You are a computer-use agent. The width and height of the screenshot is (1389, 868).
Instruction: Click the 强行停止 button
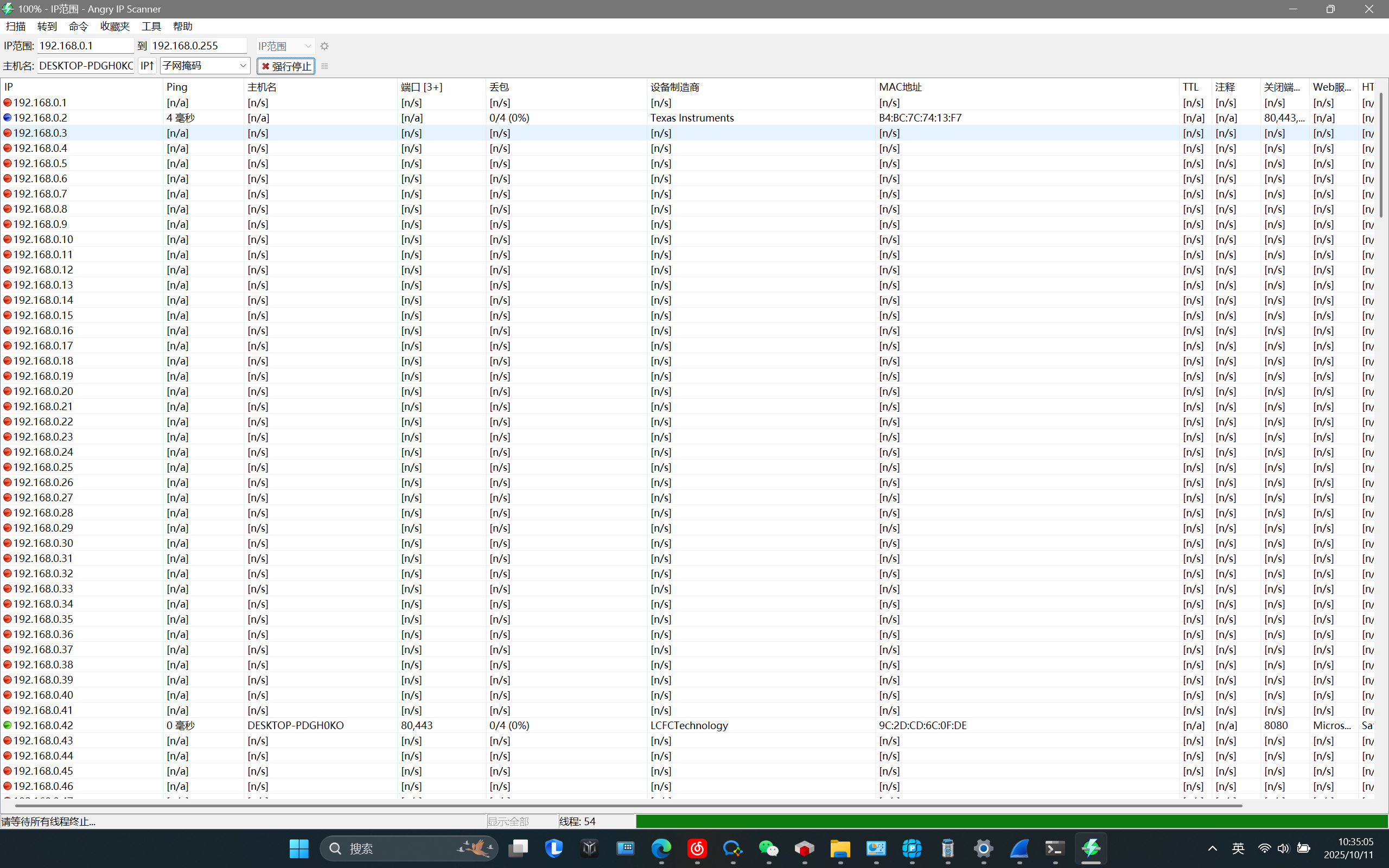[286, 66]
